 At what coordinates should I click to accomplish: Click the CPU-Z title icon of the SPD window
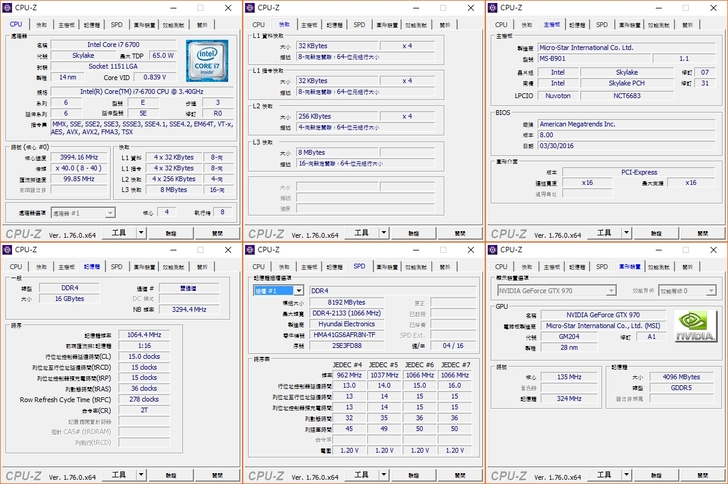252,250
